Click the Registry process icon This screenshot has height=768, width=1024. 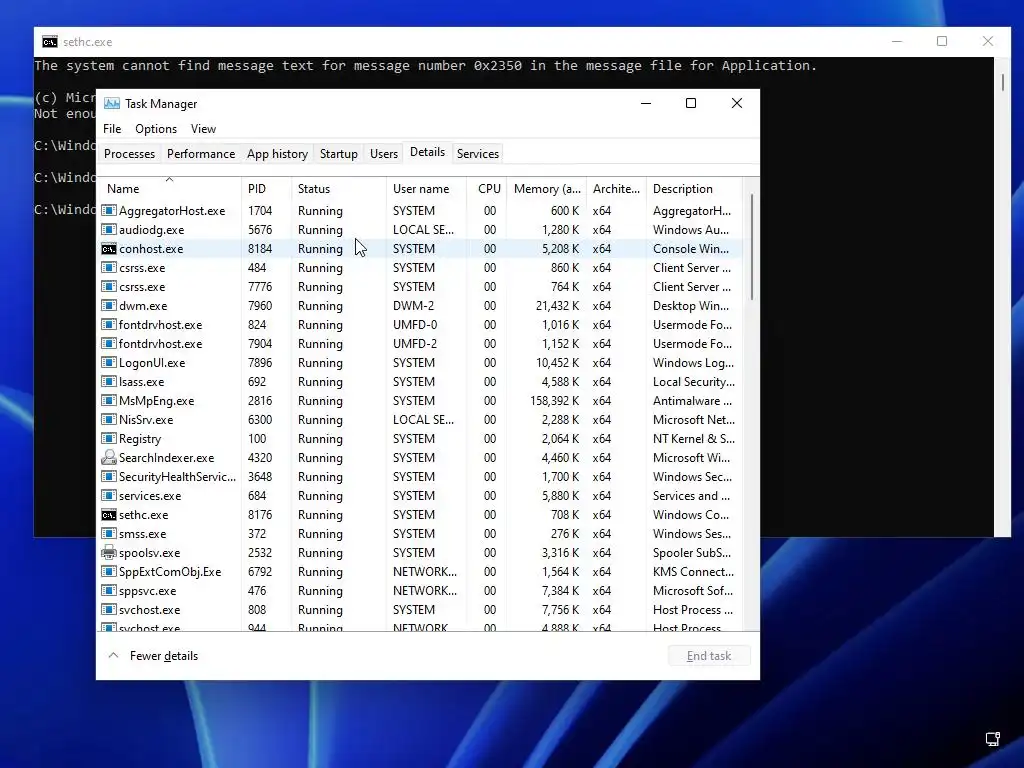108,438
